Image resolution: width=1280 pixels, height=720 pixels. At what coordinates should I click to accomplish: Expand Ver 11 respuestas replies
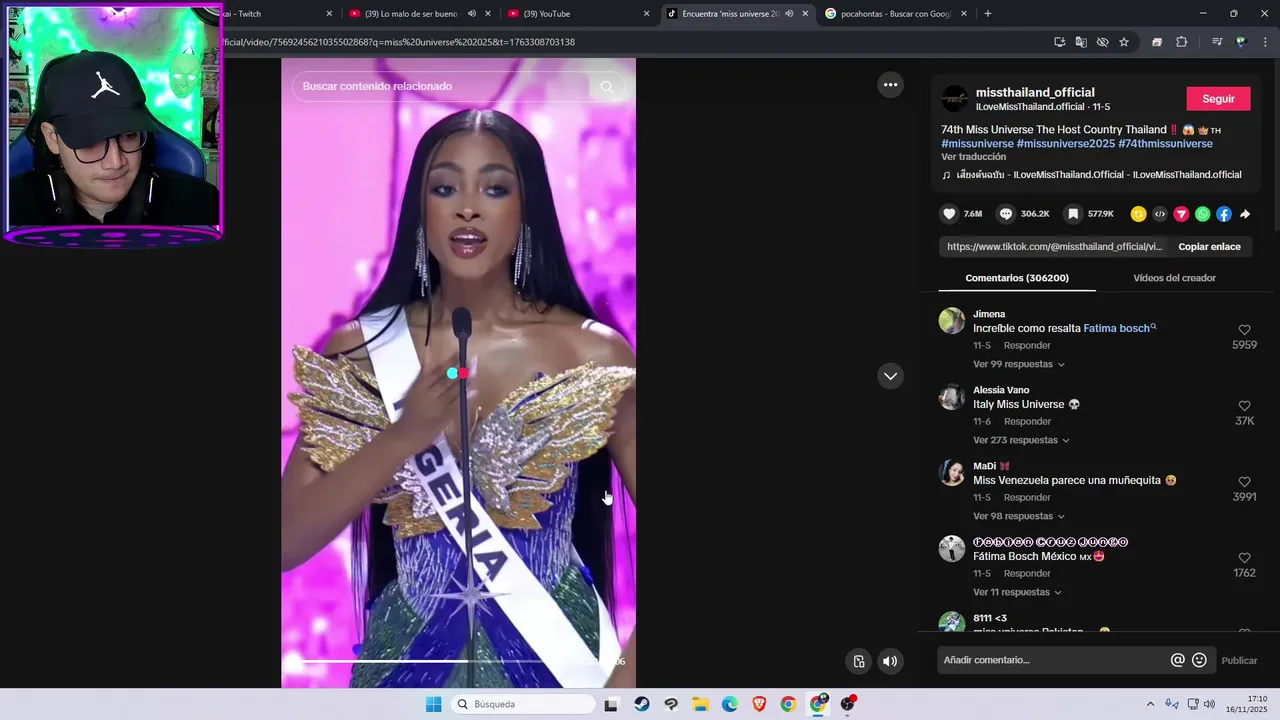pos(1017,592)
